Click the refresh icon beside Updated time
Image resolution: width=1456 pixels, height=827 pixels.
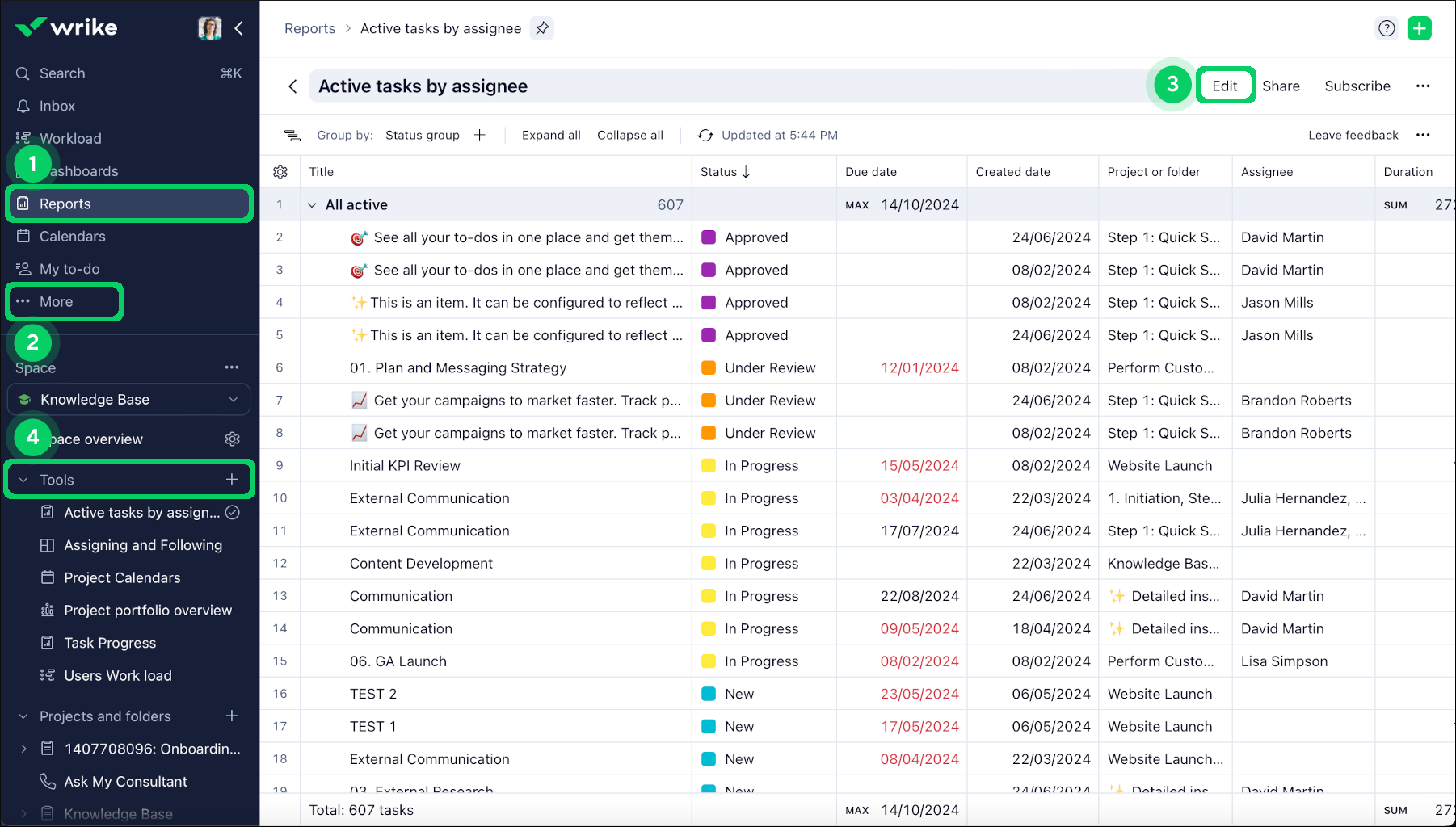coord(705,136)
